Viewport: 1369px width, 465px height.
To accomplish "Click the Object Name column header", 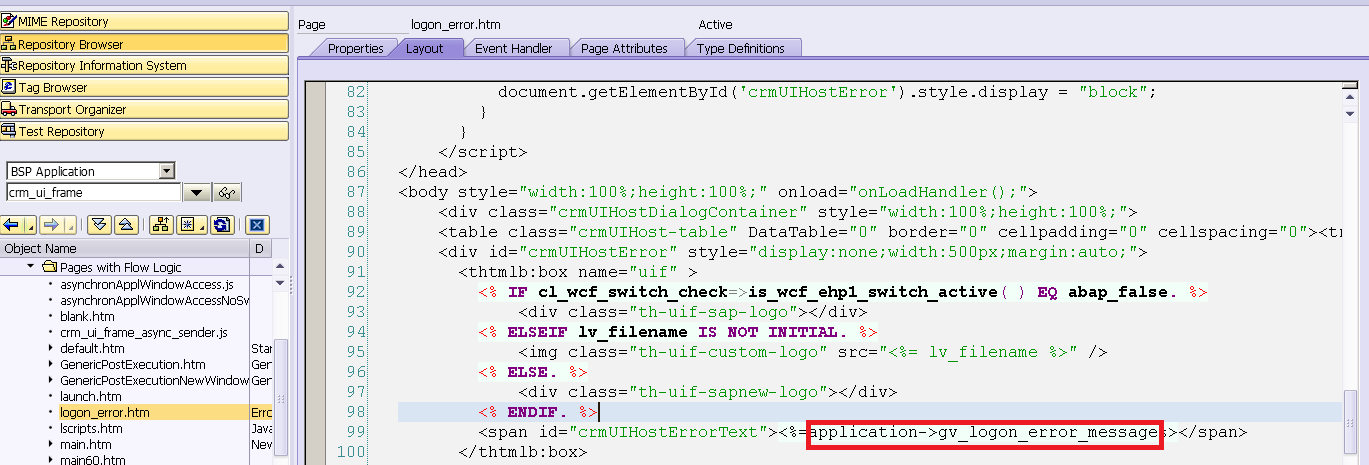I will pos(124,248).
